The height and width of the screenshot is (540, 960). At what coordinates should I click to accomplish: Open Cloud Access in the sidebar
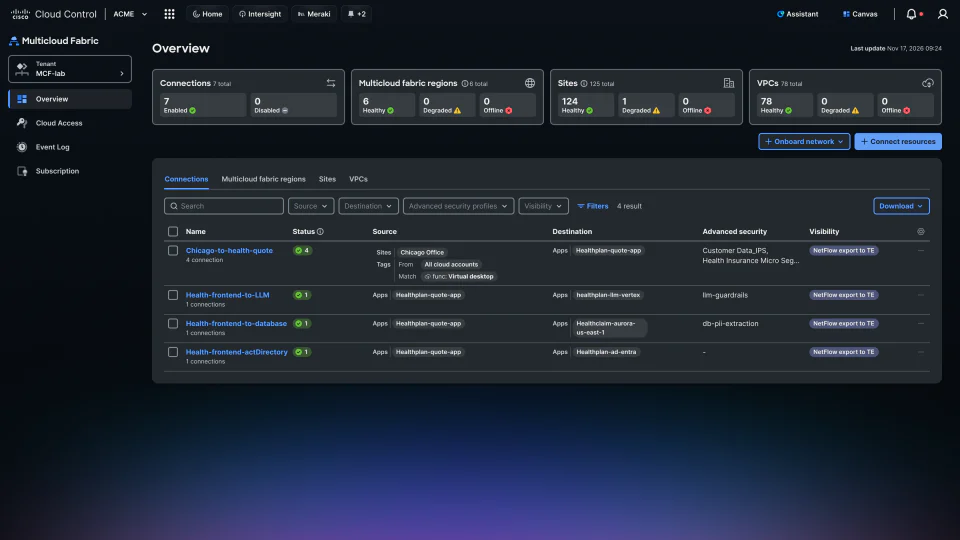click(70, 123)
